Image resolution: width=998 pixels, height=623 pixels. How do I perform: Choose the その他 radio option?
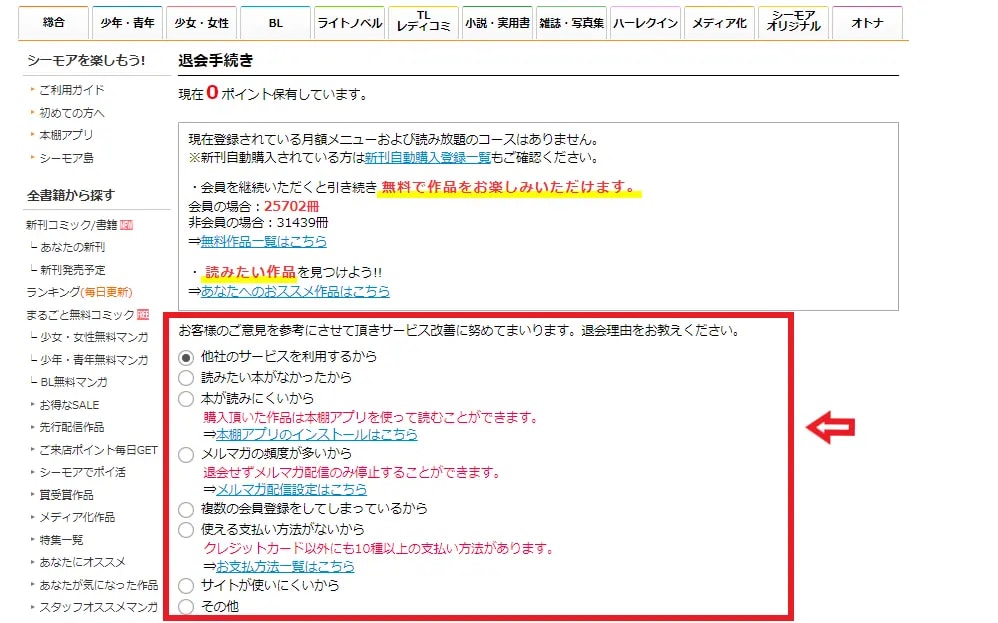(185, 606)
